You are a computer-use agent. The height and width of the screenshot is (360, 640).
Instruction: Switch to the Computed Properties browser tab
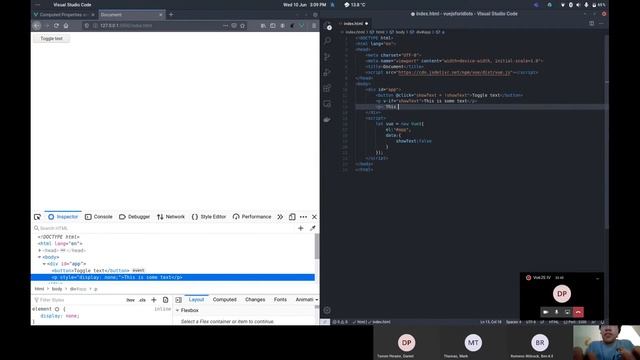[x=64, y=15]
